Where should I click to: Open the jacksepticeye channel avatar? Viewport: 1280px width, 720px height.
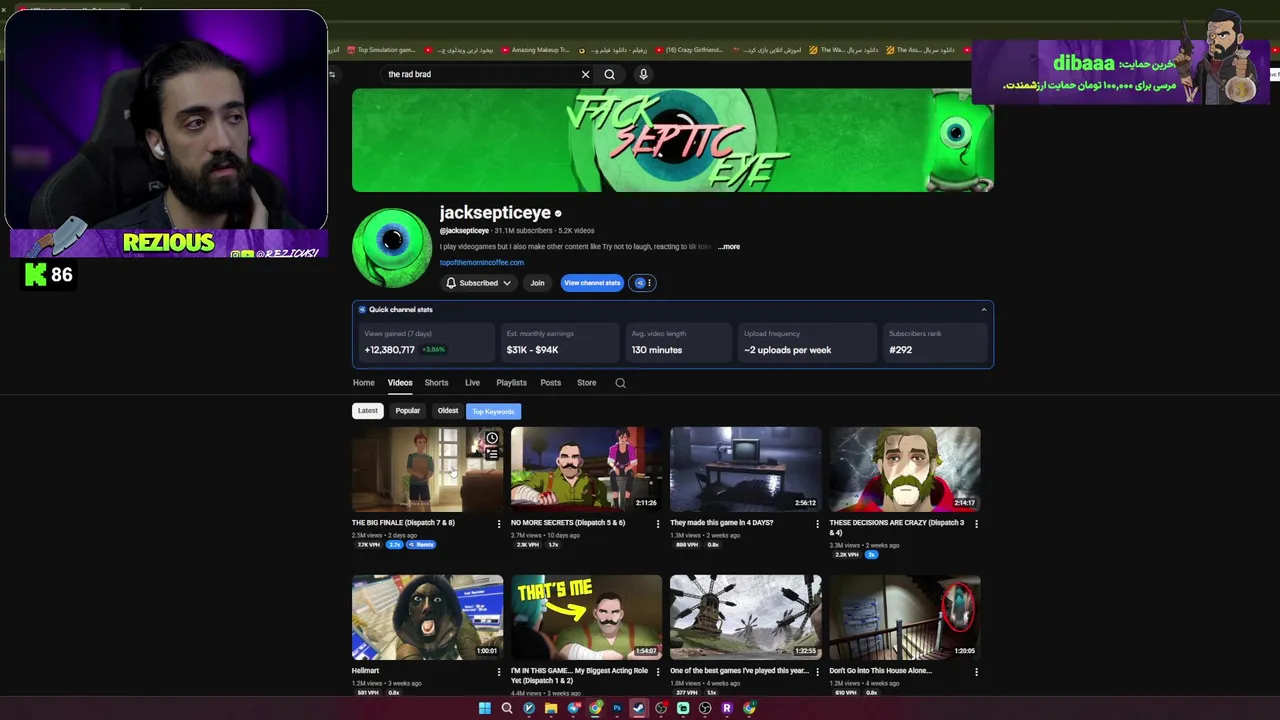(x=392, y=247)
